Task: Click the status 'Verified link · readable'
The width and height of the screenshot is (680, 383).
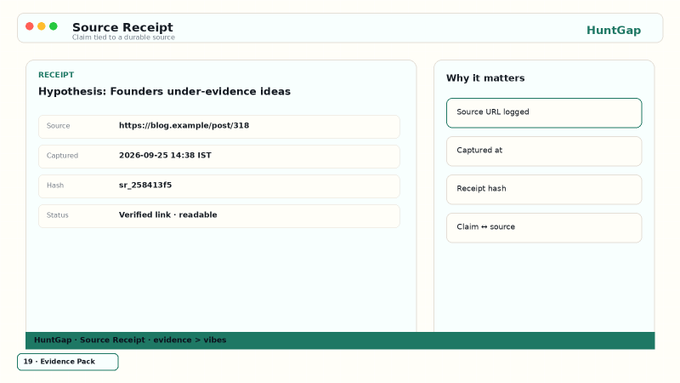Action: tap(168, 215)
